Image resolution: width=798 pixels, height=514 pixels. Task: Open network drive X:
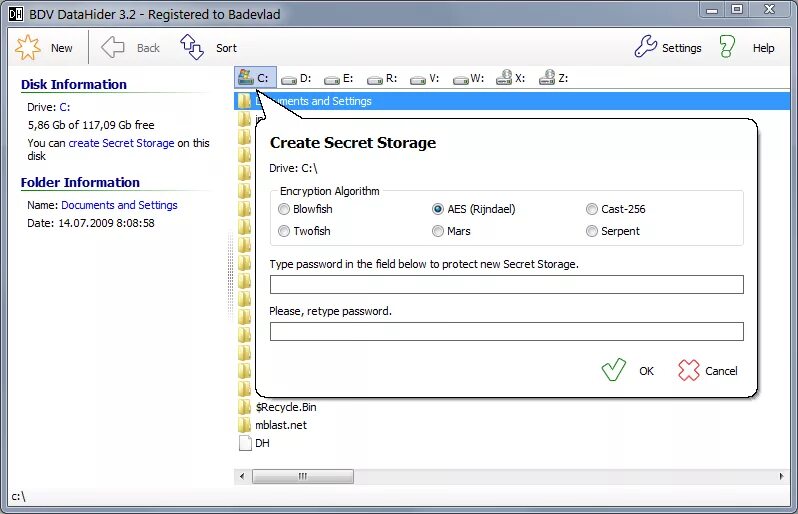point(510,77)
